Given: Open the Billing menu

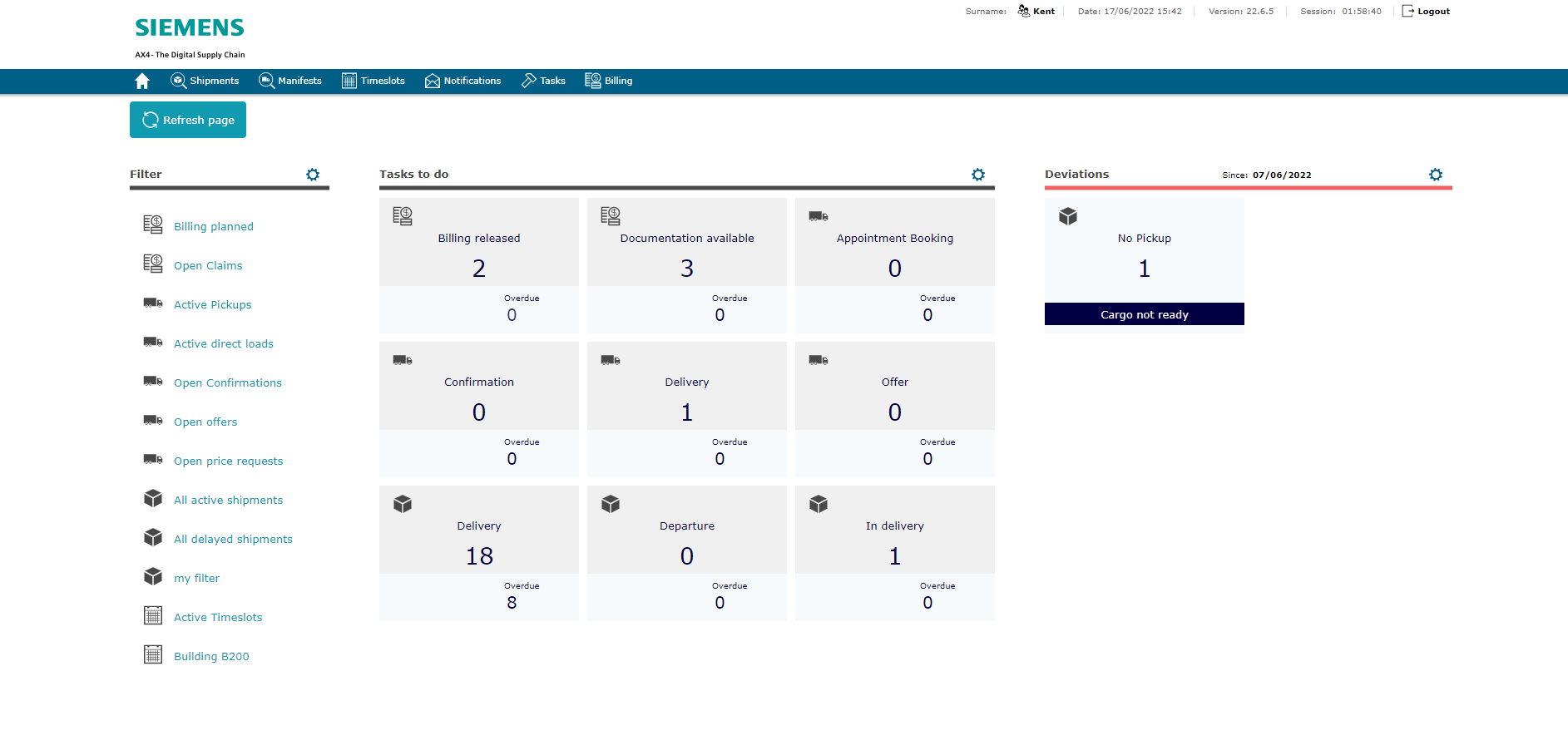Looking at the screenshot, I should (x=609, y=81).
